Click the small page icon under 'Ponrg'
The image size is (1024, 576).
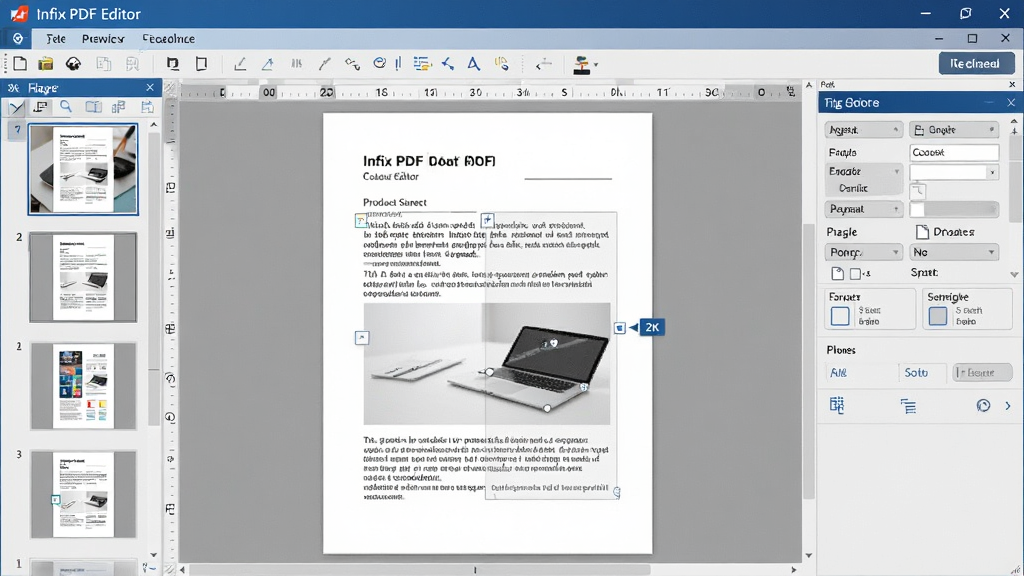pos(838,274)
